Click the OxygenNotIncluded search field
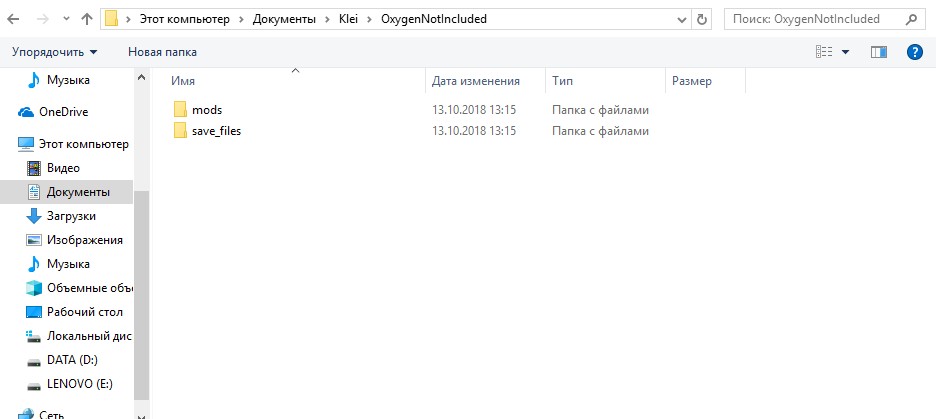The image size is (936, 419). click(x=810, y=18)
